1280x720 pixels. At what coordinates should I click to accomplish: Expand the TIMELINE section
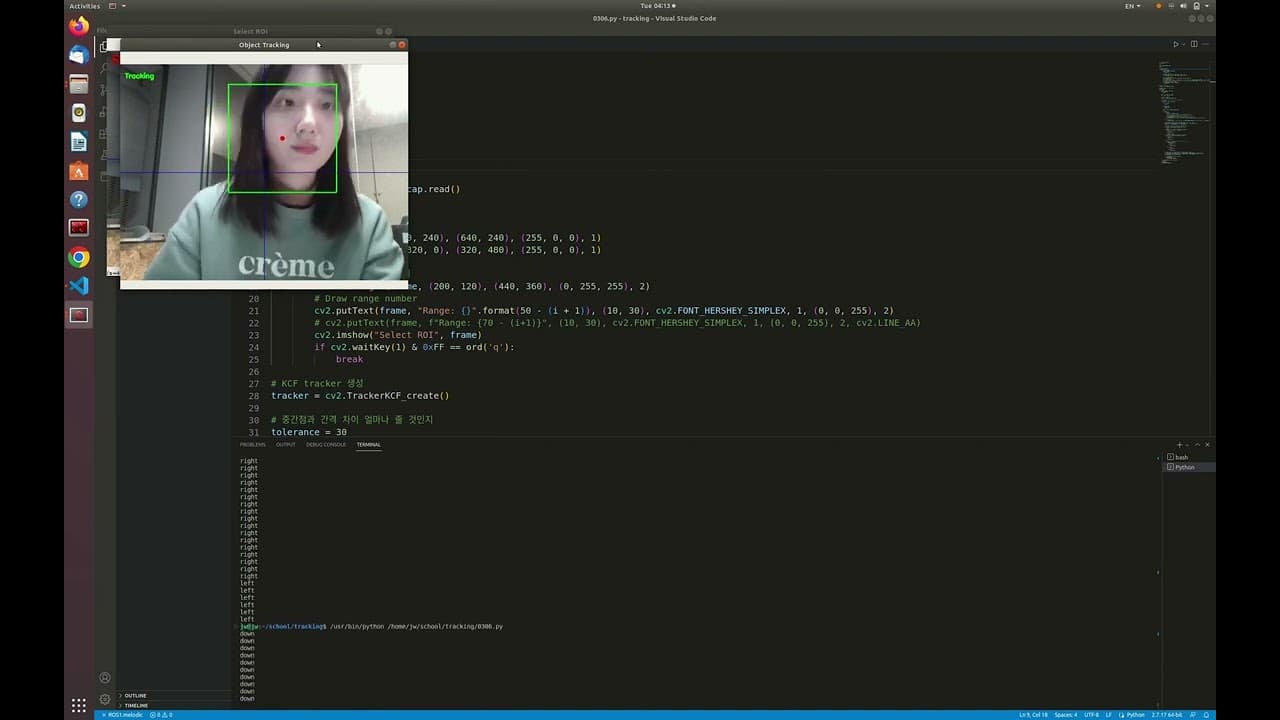tap(136, 705)
